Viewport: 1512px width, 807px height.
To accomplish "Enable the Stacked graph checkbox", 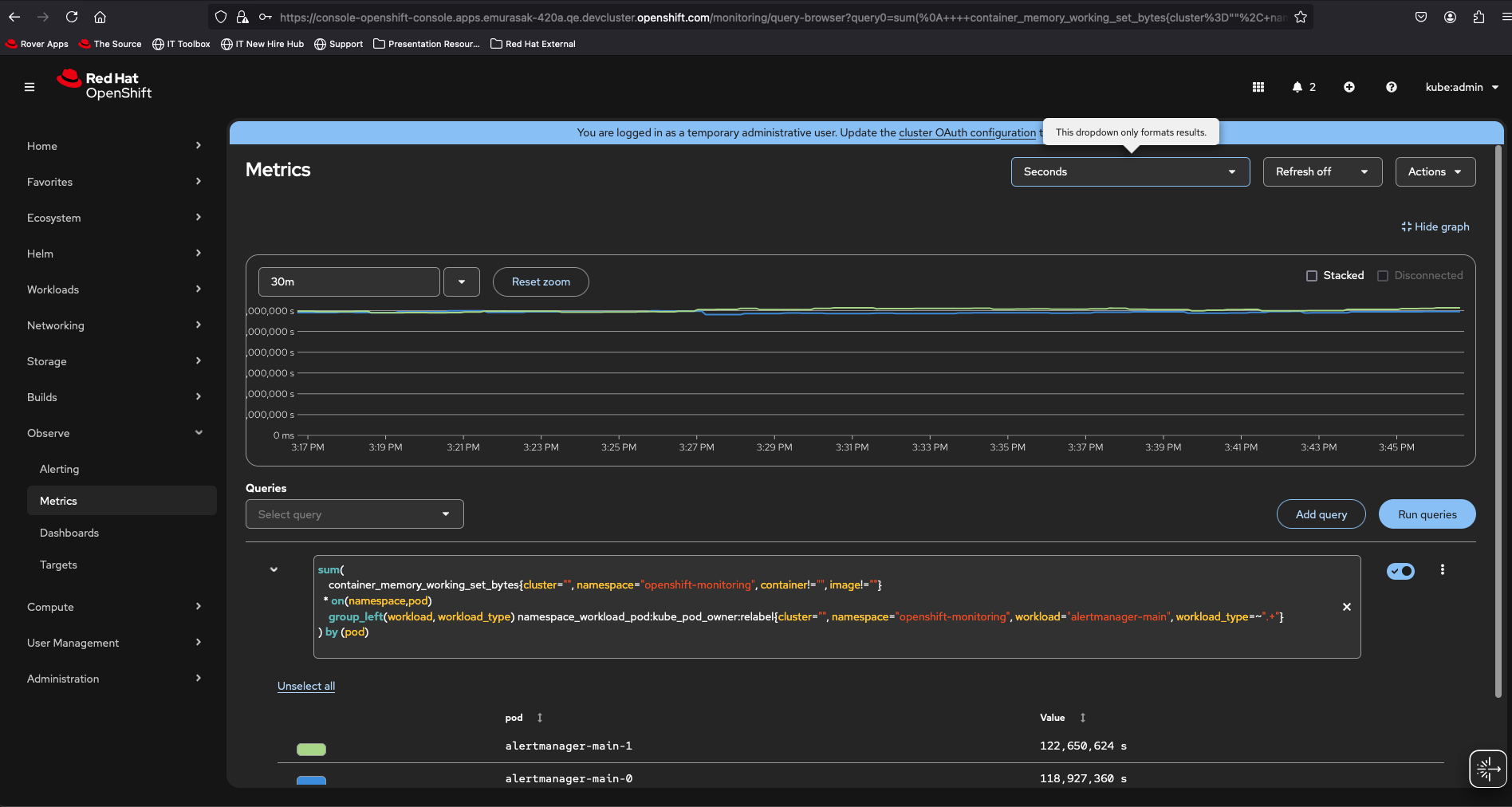I will 1312,276.
